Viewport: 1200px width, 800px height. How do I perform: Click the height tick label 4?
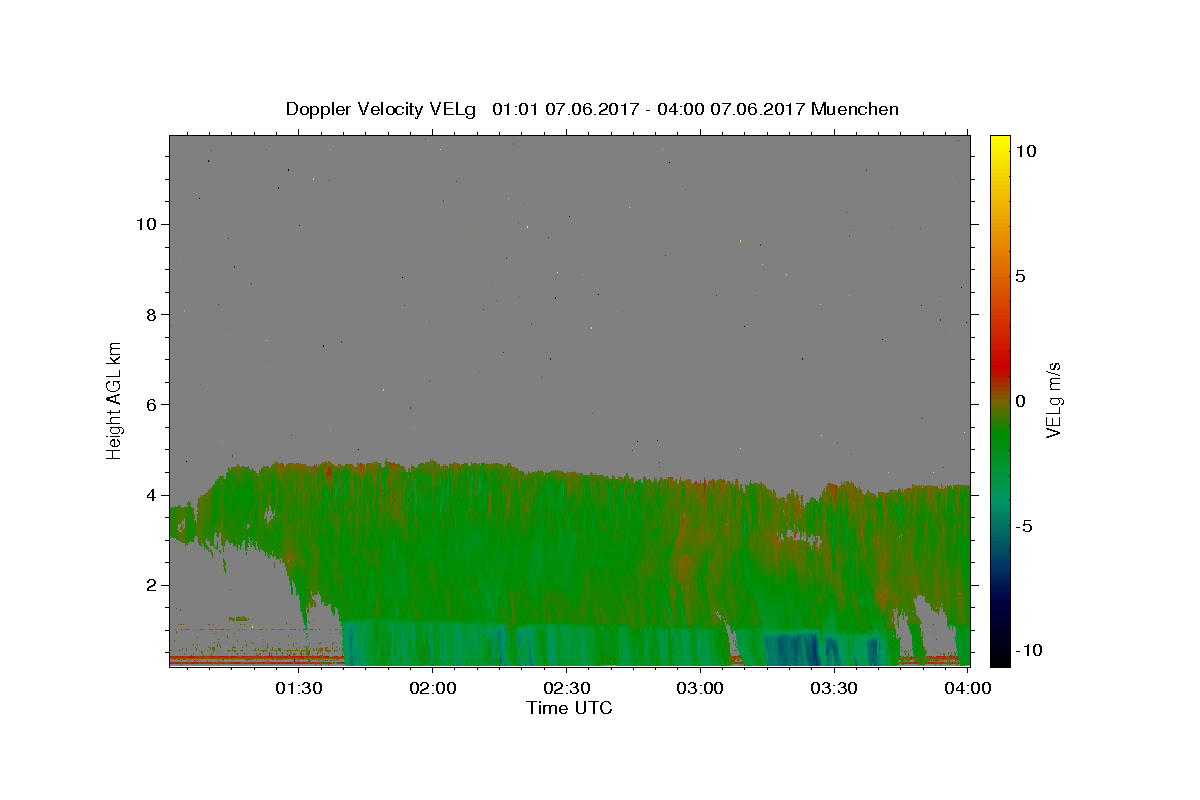[x=152, y=495]
